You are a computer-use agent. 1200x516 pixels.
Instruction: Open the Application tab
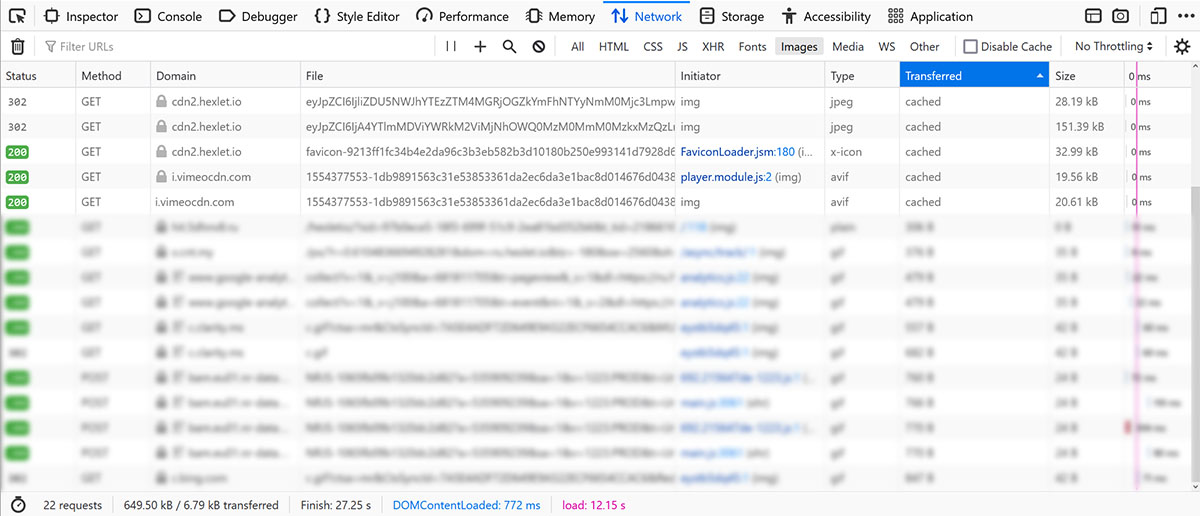[x=930, y=16]
